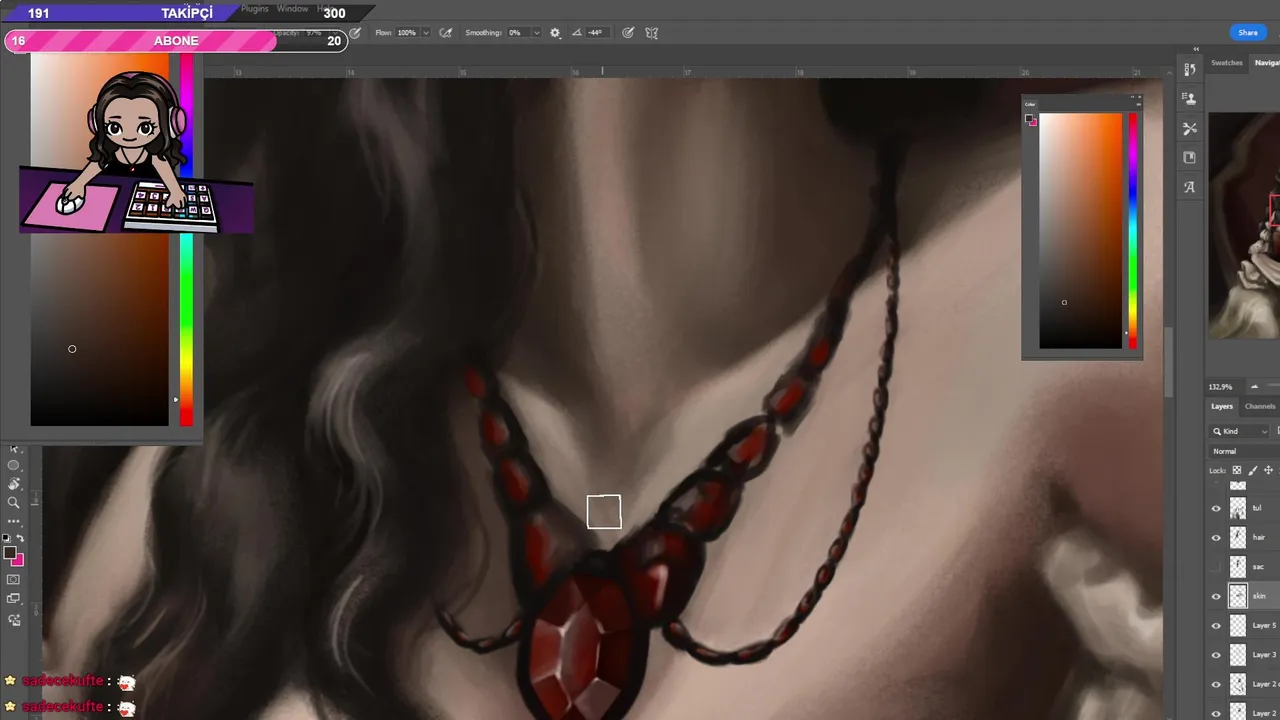Click pink background color swatch
The width and height of the screenshot is (1280, 720).
pyautogui.click(x=18, y=560)
